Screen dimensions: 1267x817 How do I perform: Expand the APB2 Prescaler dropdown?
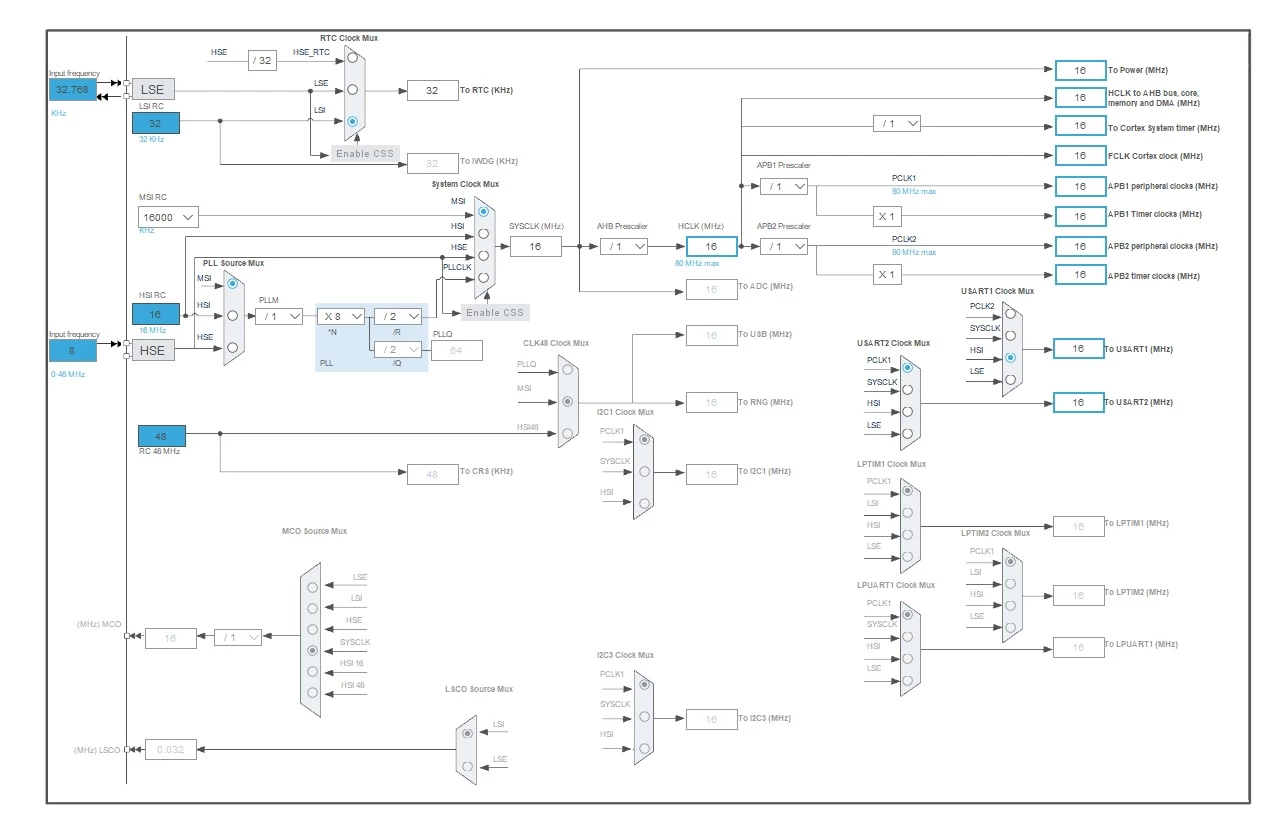coord(784,246)
